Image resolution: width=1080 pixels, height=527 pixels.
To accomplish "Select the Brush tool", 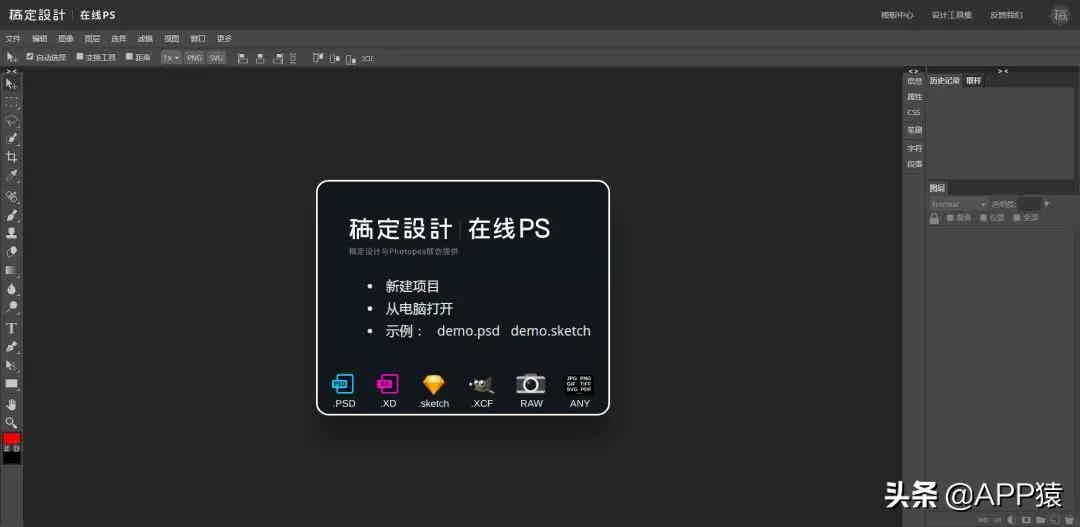I will point(11,215).
